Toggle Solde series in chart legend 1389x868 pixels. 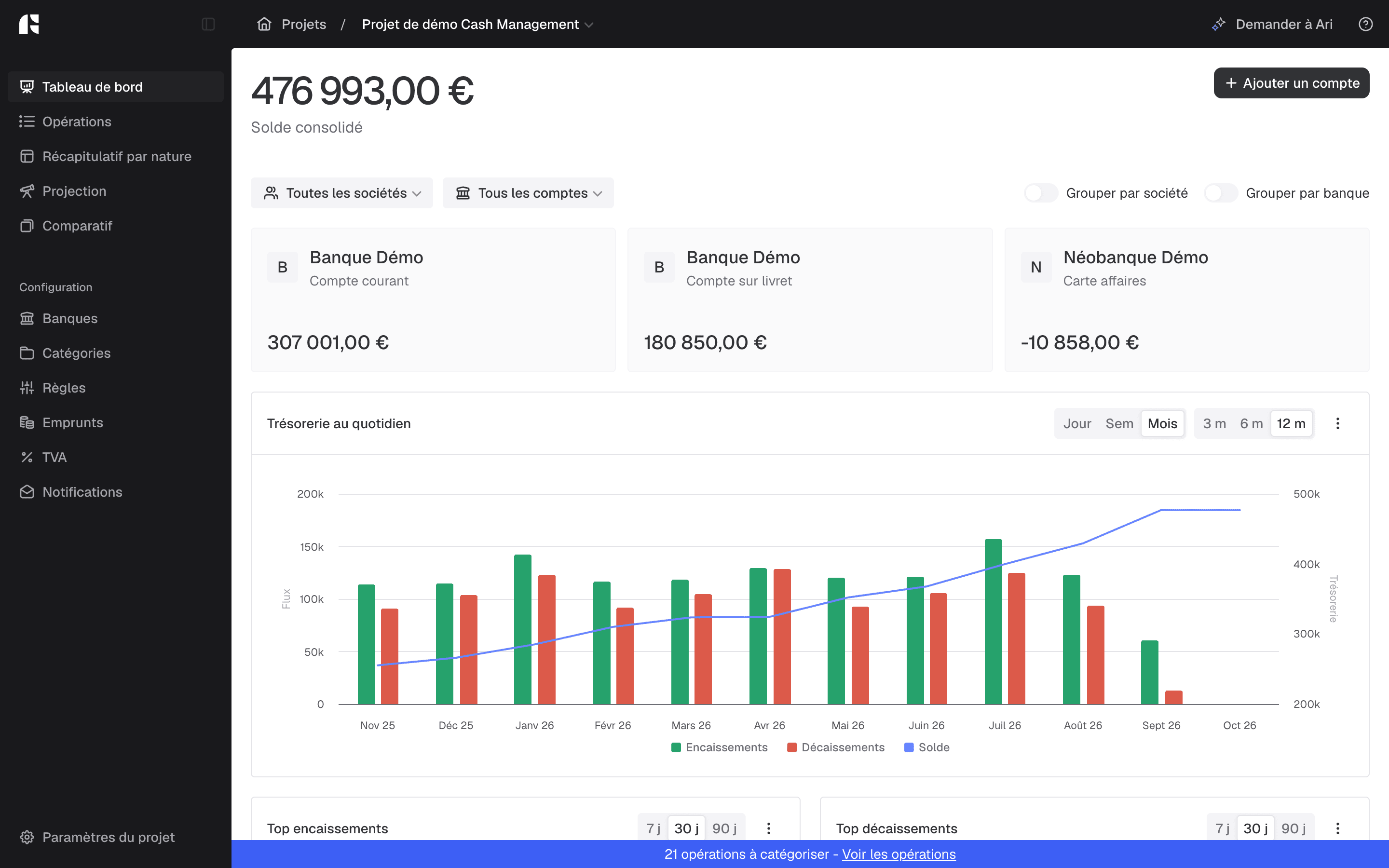pyautogui.click(x=926, y=747)
